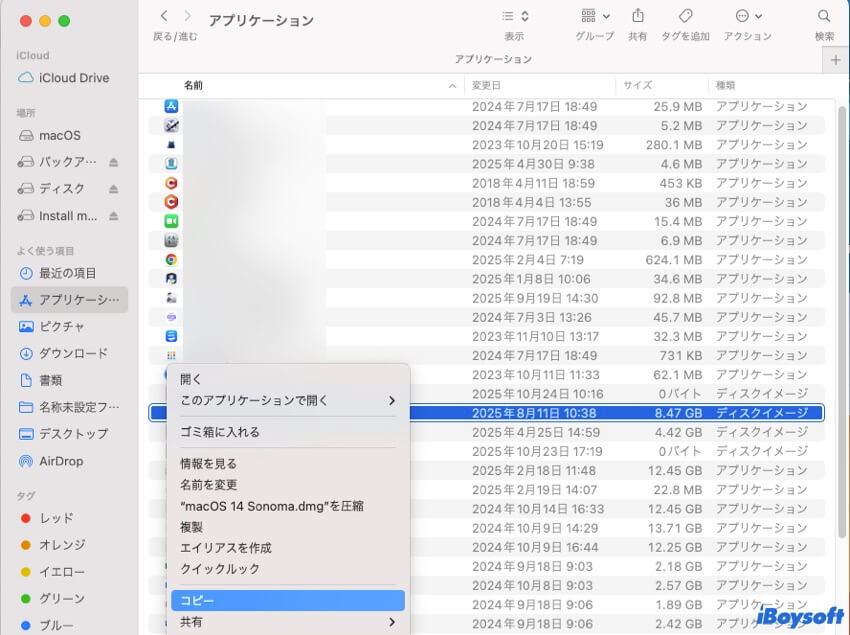Screen dimensions: 850x635
Task: Toggle the list view sort order on 名前 column
Action: (x=193, y=86)
